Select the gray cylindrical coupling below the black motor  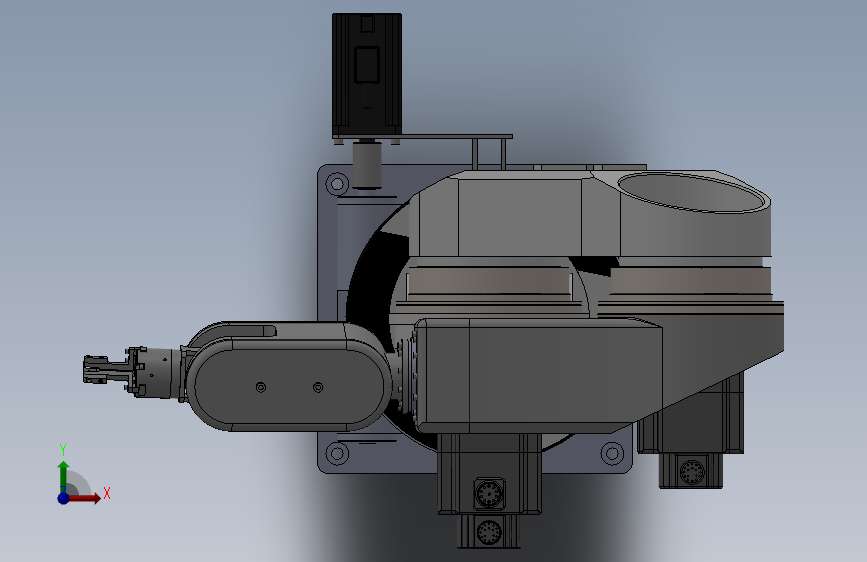click(x=367, y=164)
